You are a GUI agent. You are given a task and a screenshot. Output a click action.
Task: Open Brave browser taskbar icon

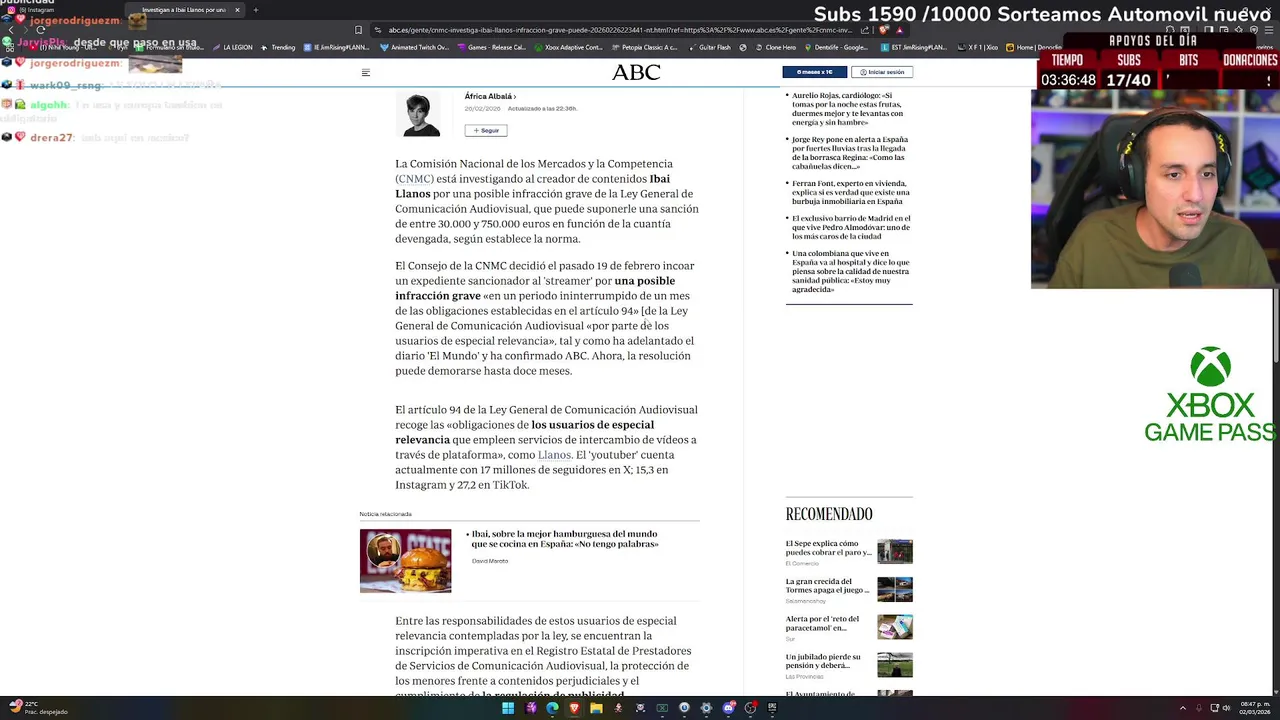[x=574, y=708]
